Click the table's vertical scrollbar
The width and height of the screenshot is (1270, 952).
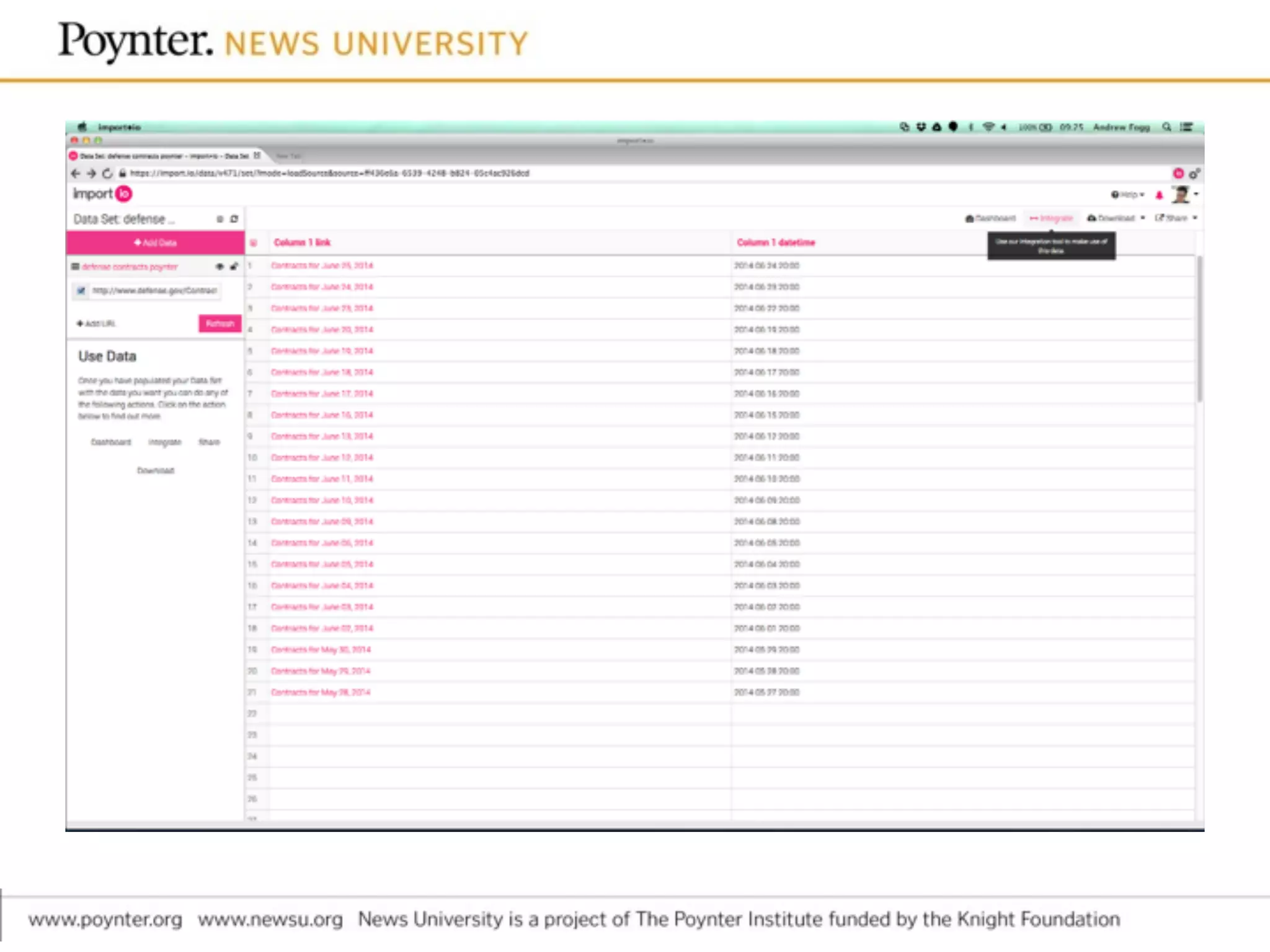(x=1199, y=328)
